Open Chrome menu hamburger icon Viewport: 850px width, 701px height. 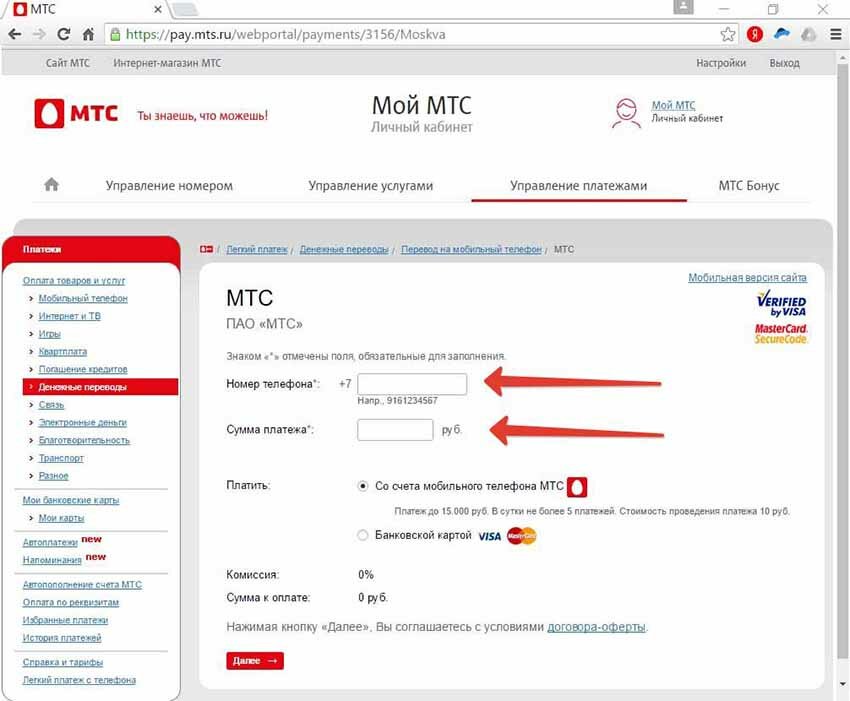pos(835,35)
